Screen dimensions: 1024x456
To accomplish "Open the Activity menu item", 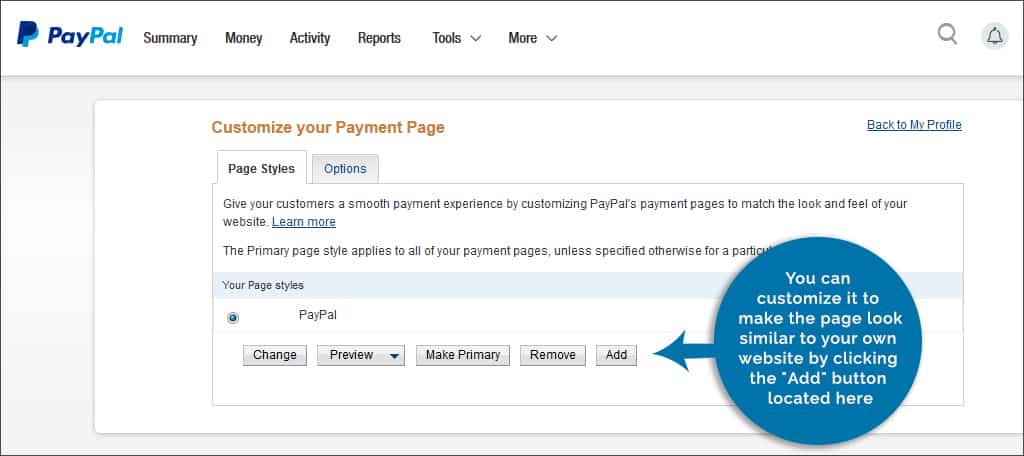I will 310,38.
